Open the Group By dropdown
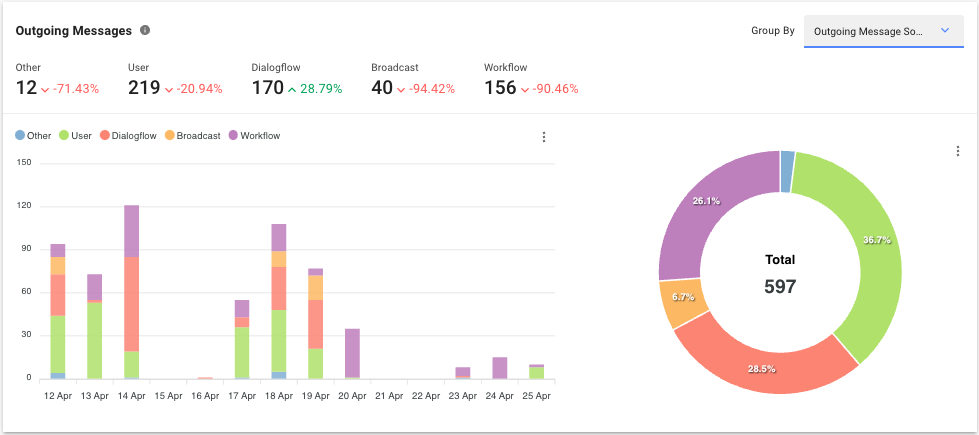 (883, 31)
